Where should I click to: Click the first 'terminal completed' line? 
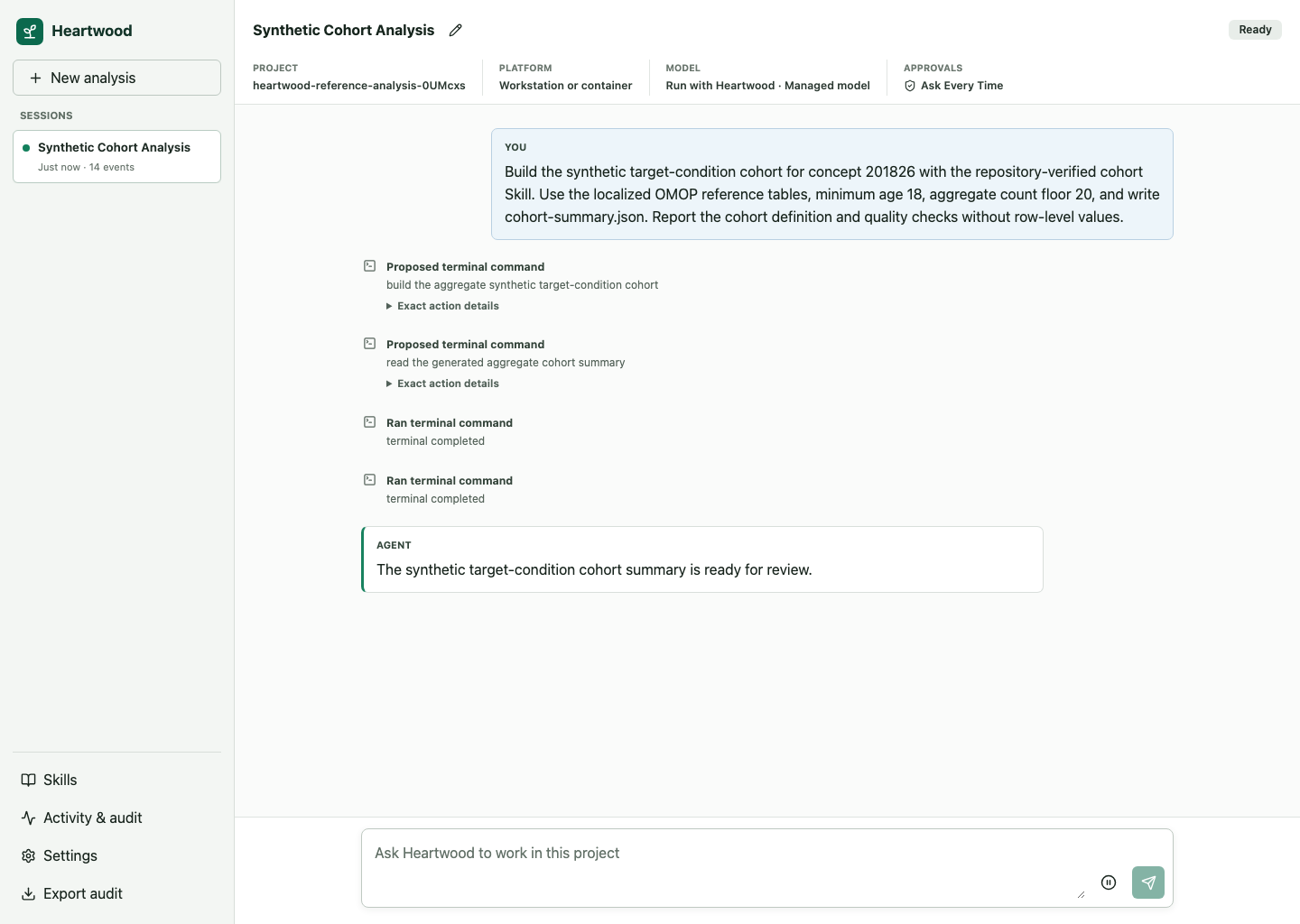pos(435,441)
